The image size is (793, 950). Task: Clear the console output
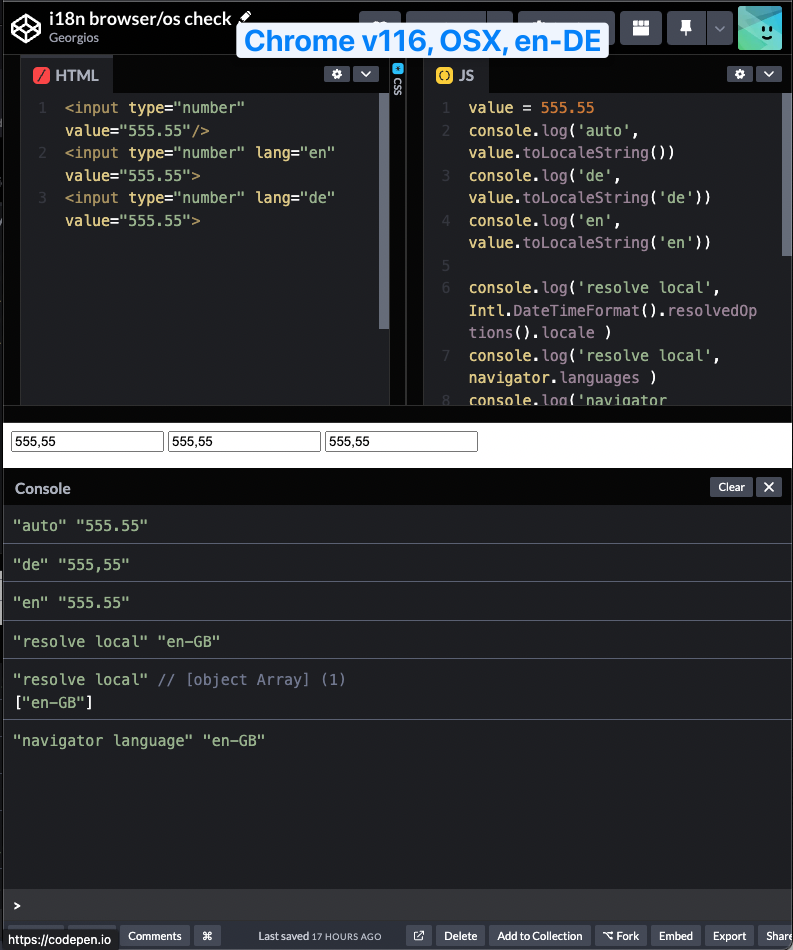click(x=731, y=487)
